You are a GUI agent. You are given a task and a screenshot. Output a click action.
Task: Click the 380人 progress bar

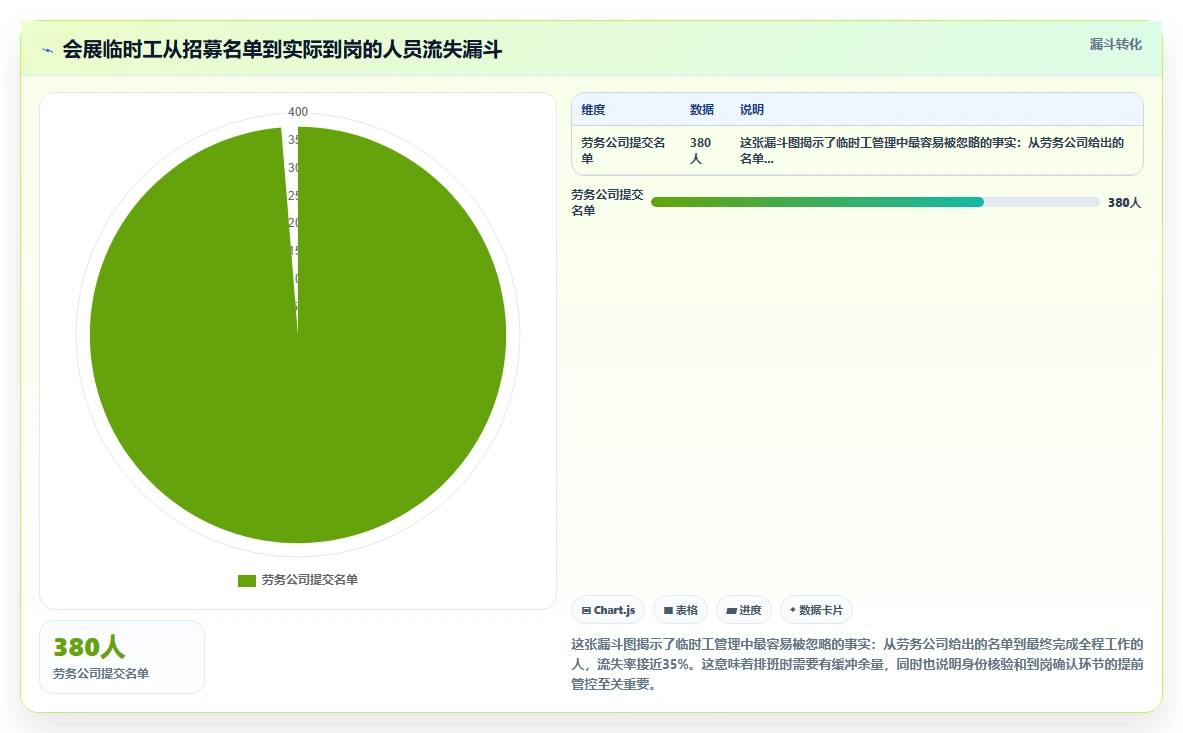875,202
